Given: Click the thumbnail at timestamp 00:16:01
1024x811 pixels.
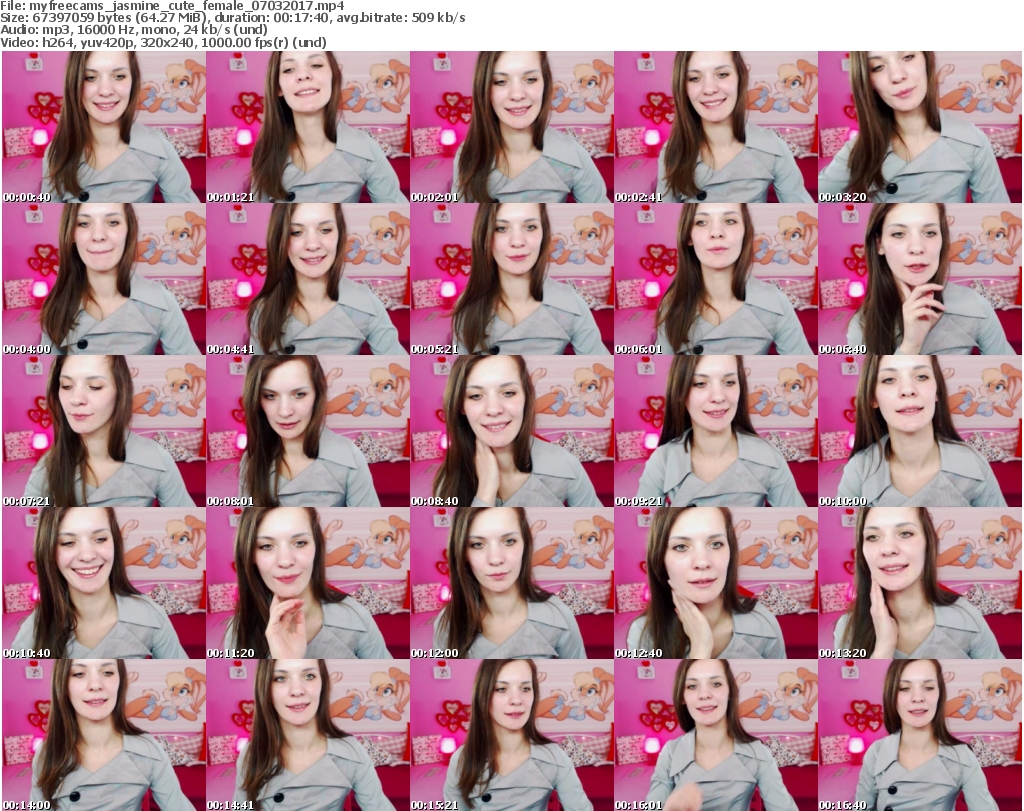Looking at the screenshot, I should pos(716,735).
